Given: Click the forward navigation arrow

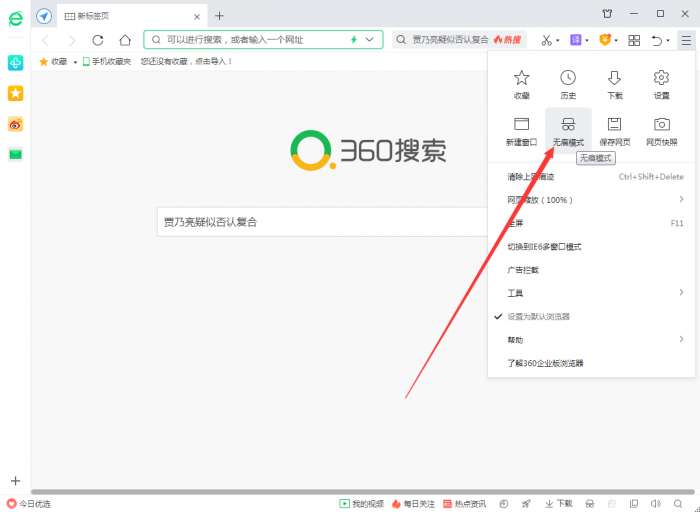Looking at the screenshot, I should click(72, 41).
